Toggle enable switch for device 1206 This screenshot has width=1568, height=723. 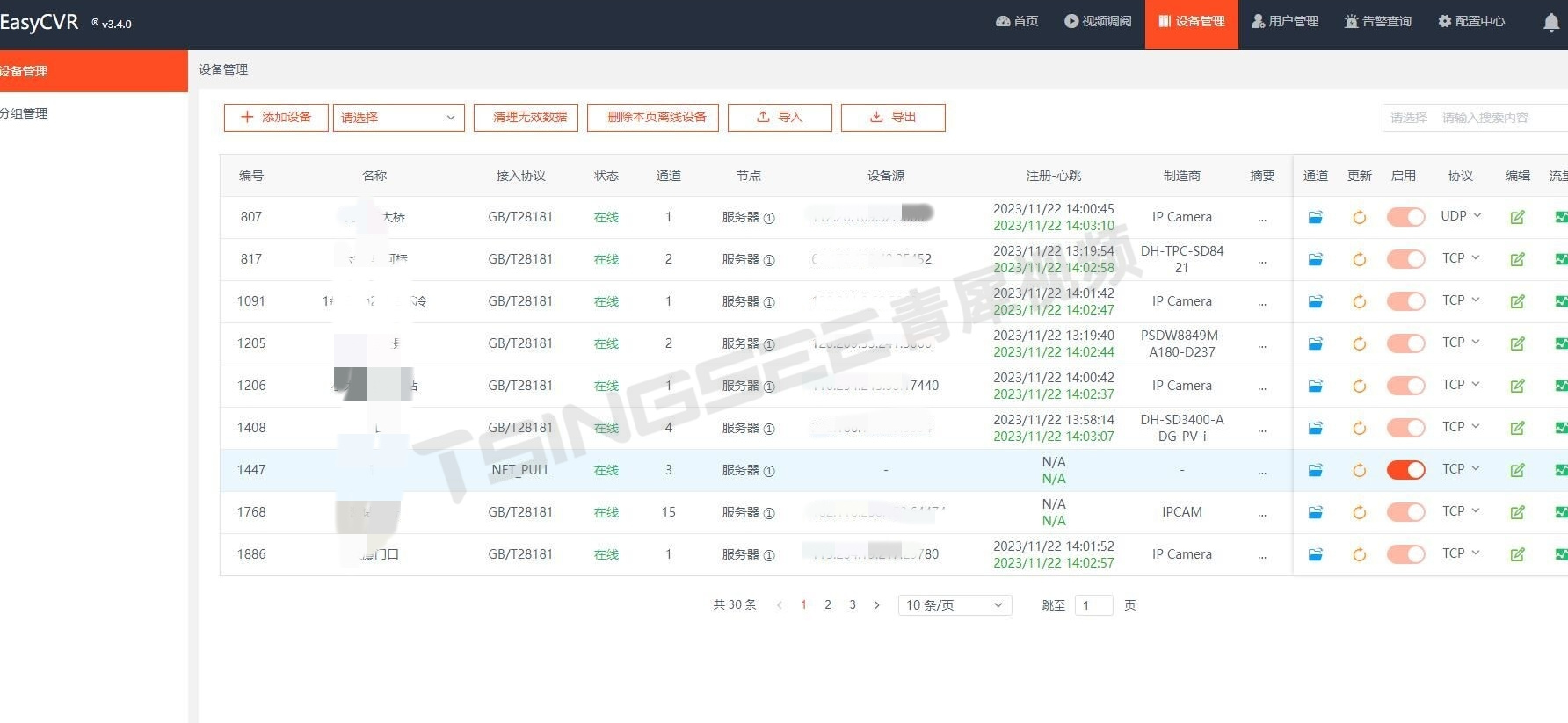coord(1405,386)
